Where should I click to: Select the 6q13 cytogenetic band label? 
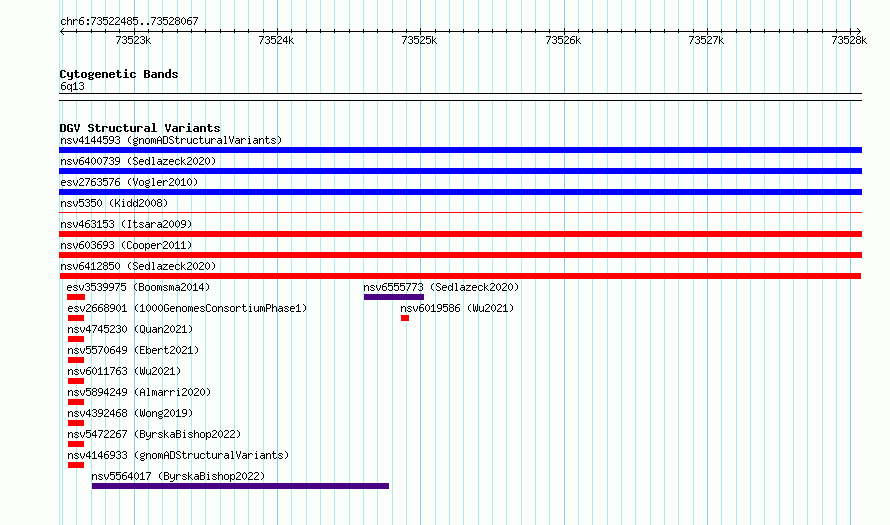point(72,86)
